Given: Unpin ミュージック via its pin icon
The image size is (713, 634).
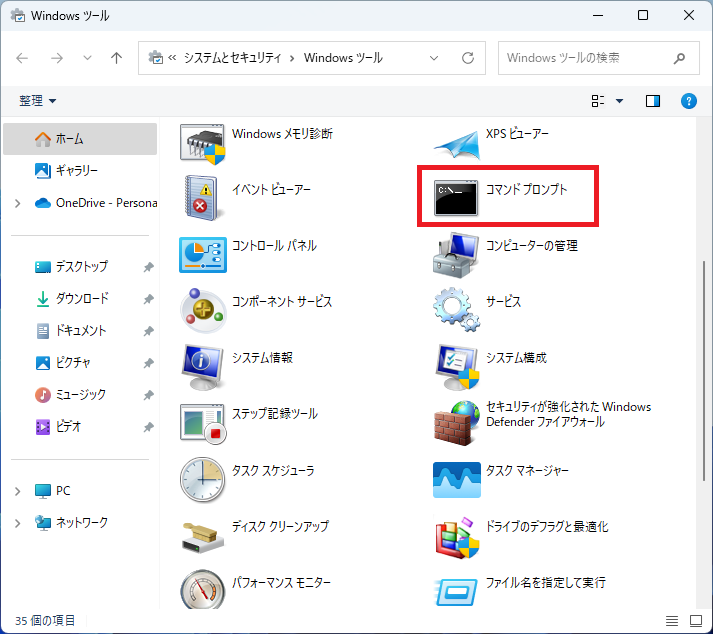Looking at the screenshot, I should (148, 395).
